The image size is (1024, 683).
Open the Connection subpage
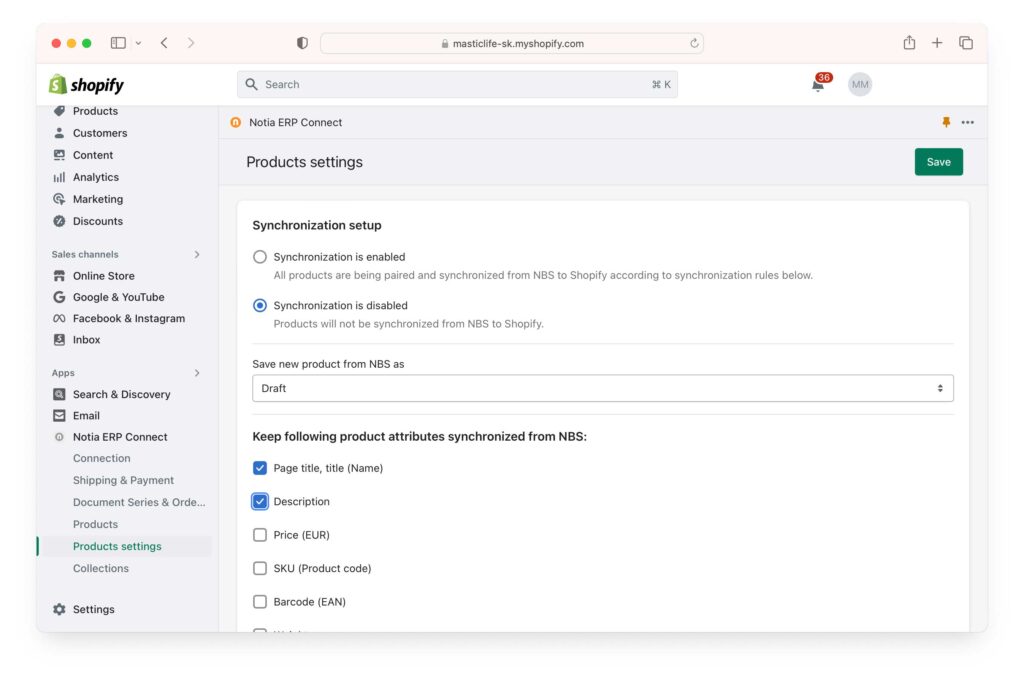tap(102, 458)
